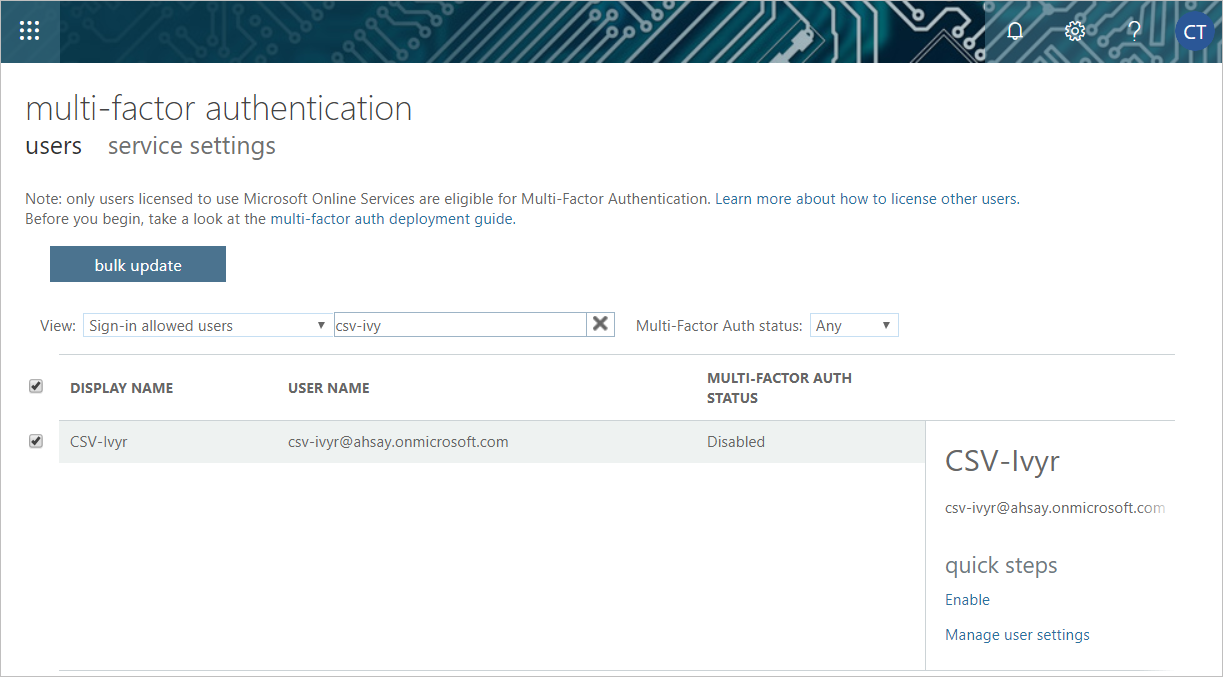1223x677 pixels.
Task: Open the notifications bell
Action: pyautogui.click(x=1015, y=31)
